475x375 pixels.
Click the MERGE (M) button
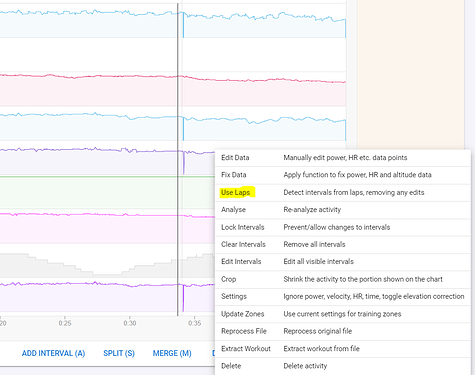(x=172, y=353)
